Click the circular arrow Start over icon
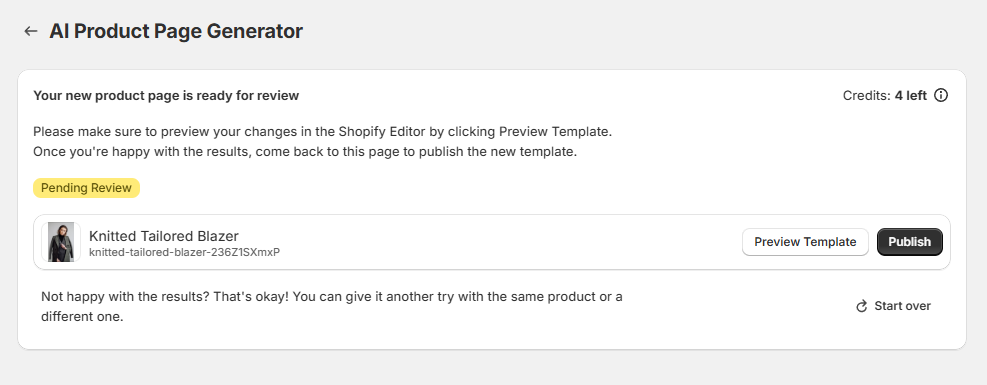 pos(862,306)
